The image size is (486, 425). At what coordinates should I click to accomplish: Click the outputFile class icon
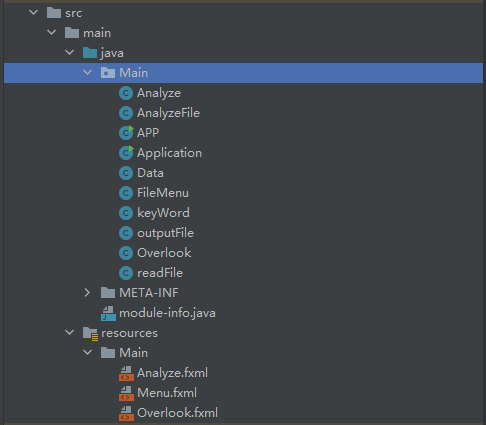coord(126,233)
